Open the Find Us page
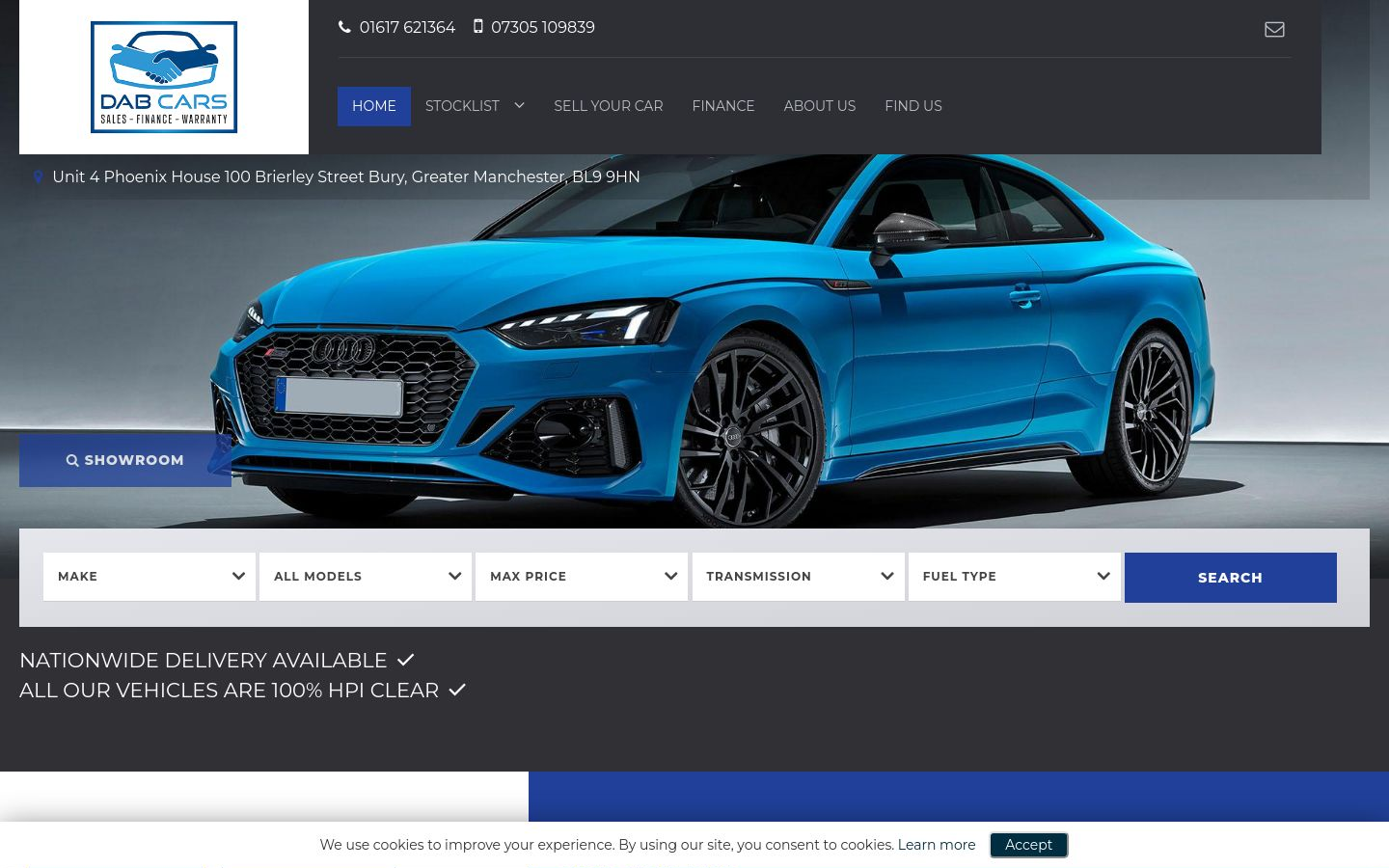This screenshot has width=1389, height=868. pyautogui.click(x=913, y=106)
